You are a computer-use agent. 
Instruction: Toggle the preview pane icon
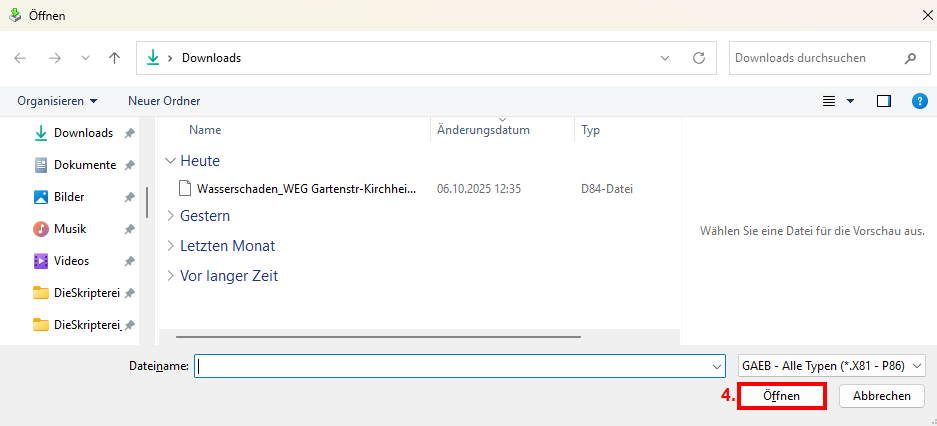tap(884, 101)
